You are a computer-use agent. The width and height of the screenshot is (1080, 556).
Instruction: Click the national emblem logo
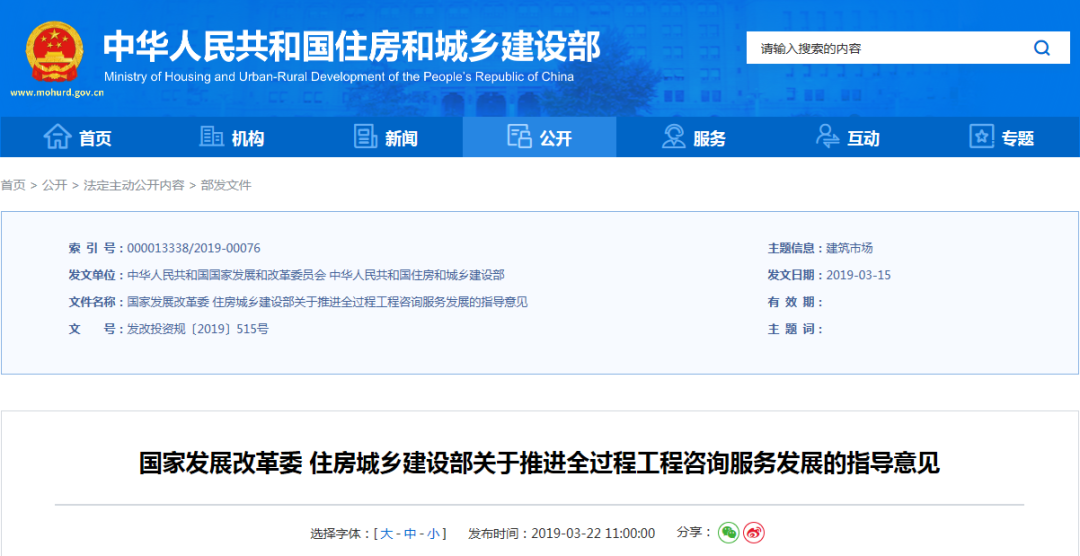56,52
